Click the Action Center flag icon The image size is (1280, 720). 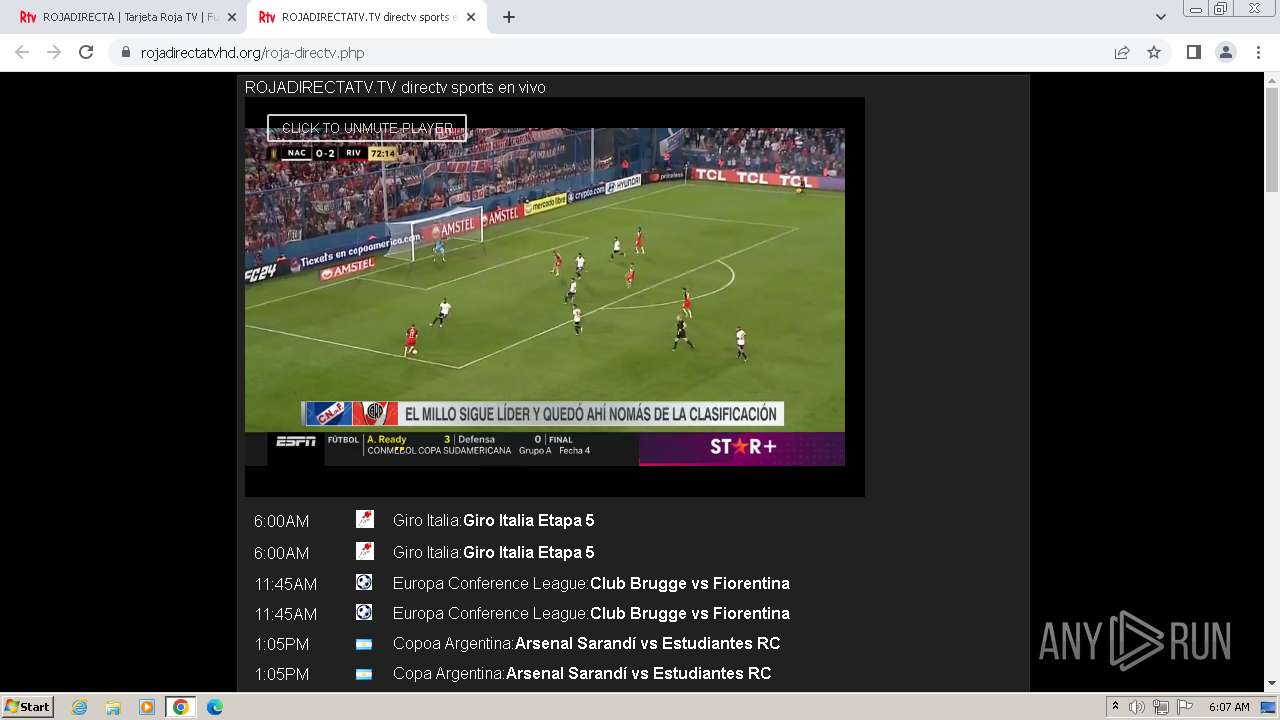click(1184, 707)
